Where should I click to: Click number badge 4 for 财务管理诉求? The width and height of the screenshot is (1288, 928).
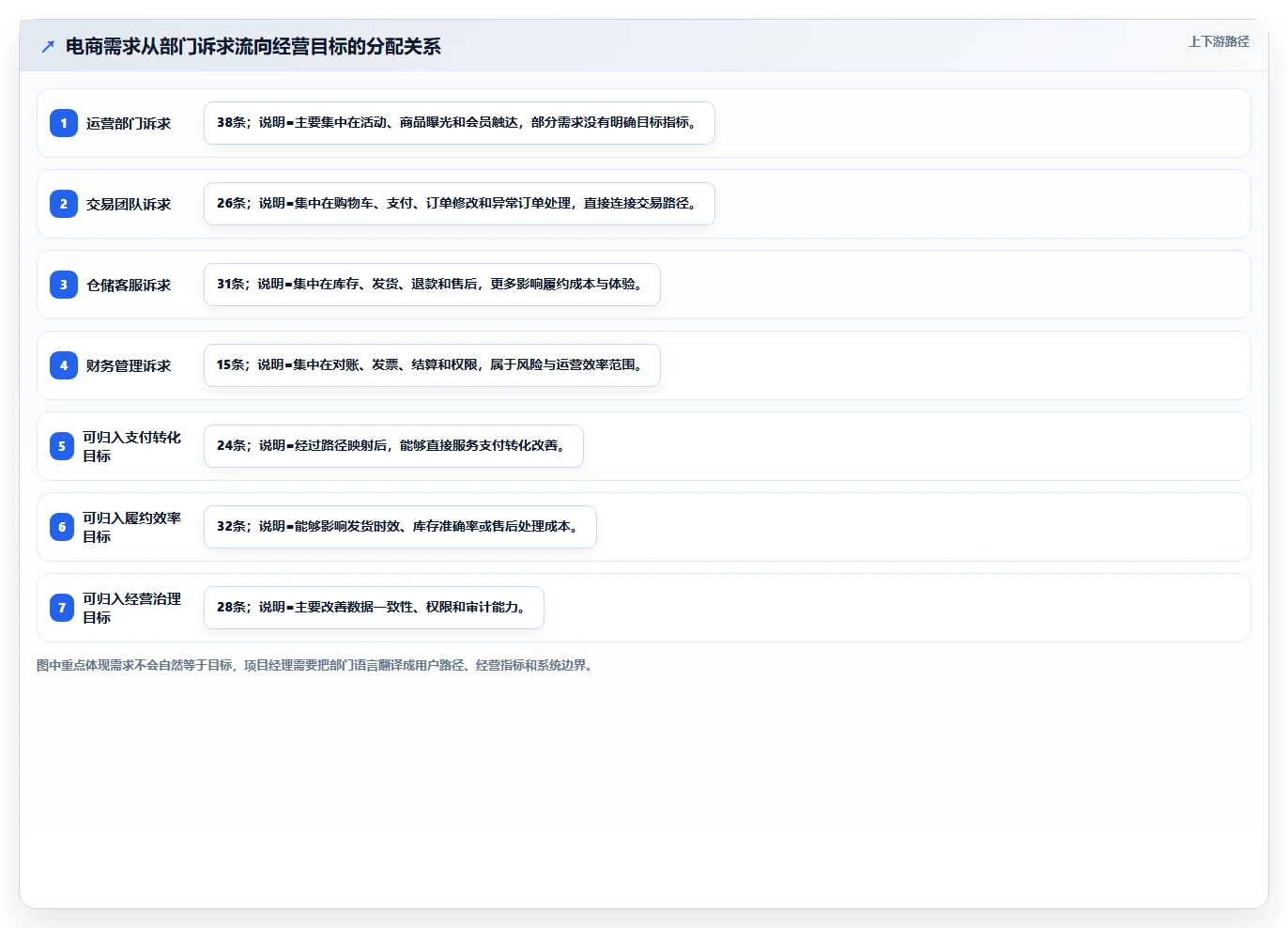pos(64,365)
